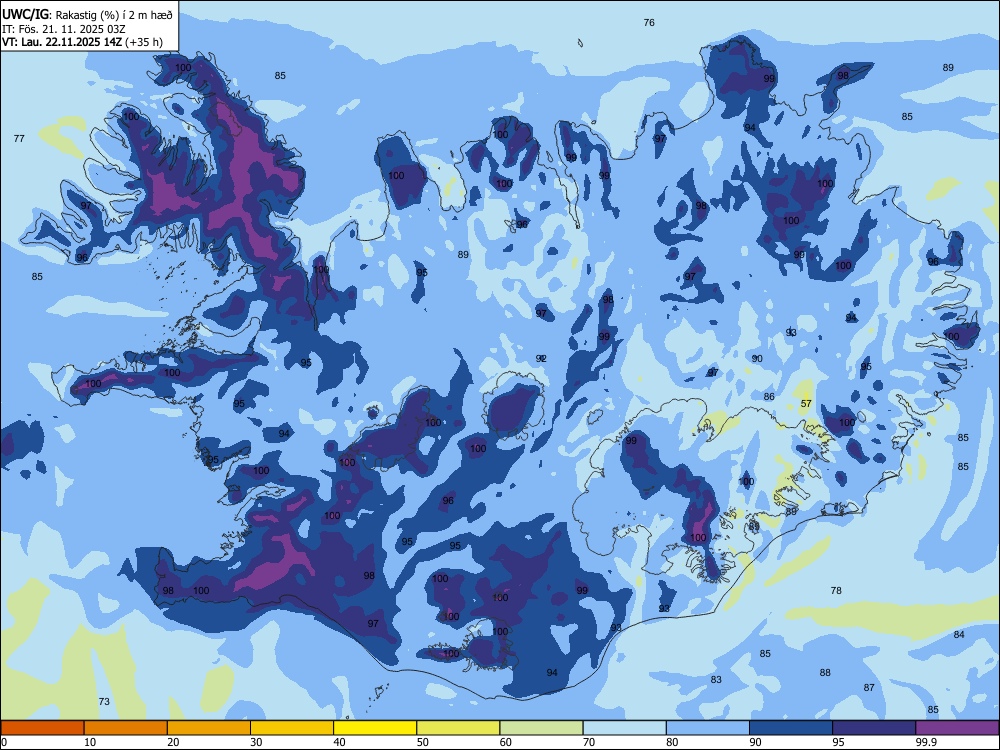Select the 90–95 dark blue legend swatch

[791, 728]
